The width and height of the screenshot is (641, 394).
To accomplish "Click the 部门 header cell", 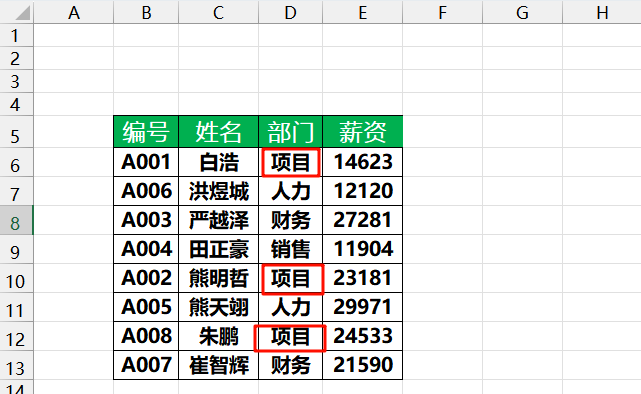I will click(x=290, y=132).
